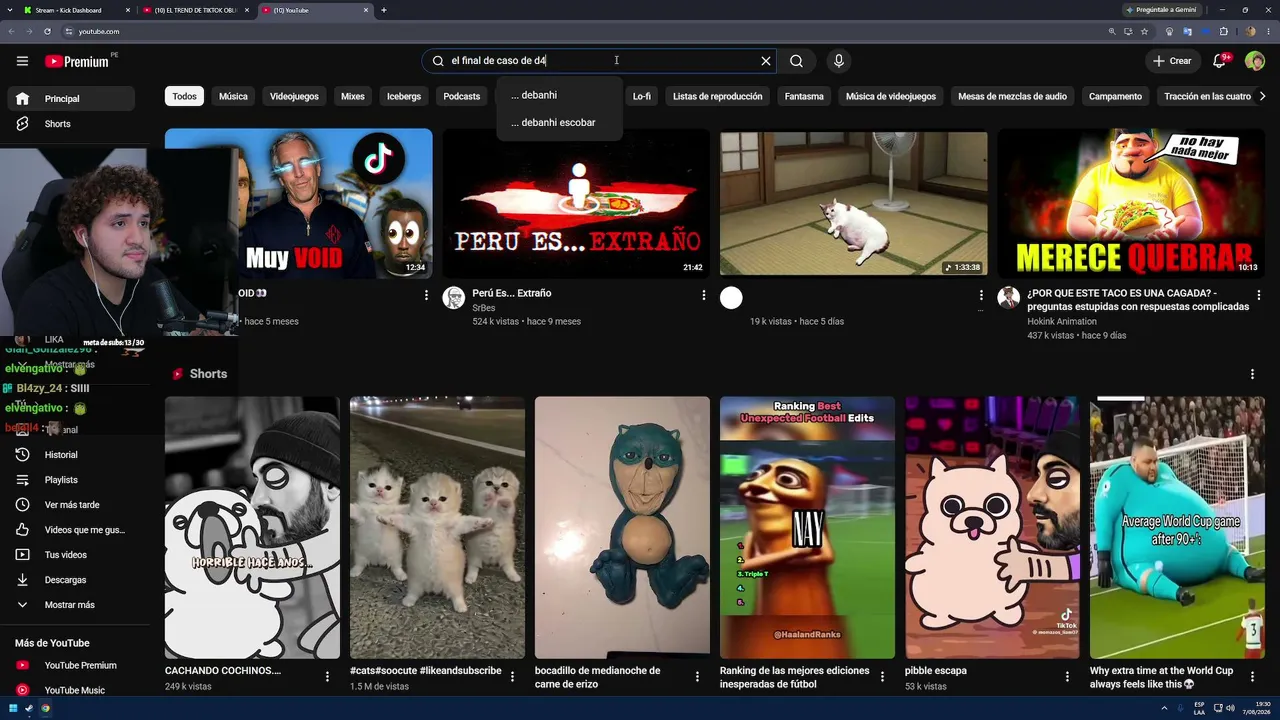Select Listas de reproducción chip

point(718,96)
